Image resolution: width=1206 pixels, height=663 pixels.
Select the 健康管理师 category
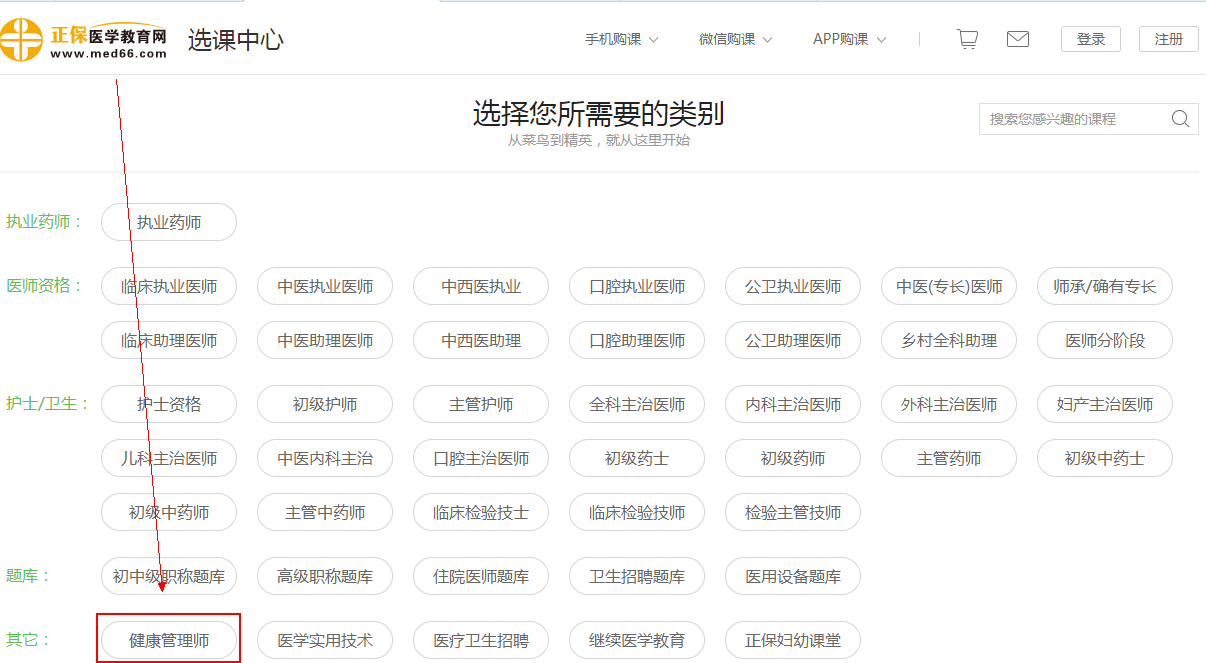tap(169, 640)
